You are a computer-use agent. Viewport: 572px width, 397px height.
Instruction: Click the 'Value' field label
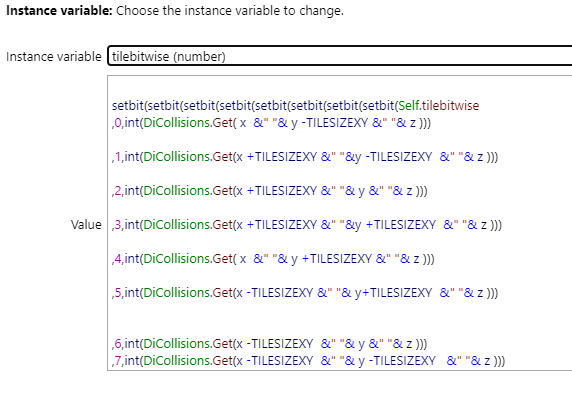86,224
